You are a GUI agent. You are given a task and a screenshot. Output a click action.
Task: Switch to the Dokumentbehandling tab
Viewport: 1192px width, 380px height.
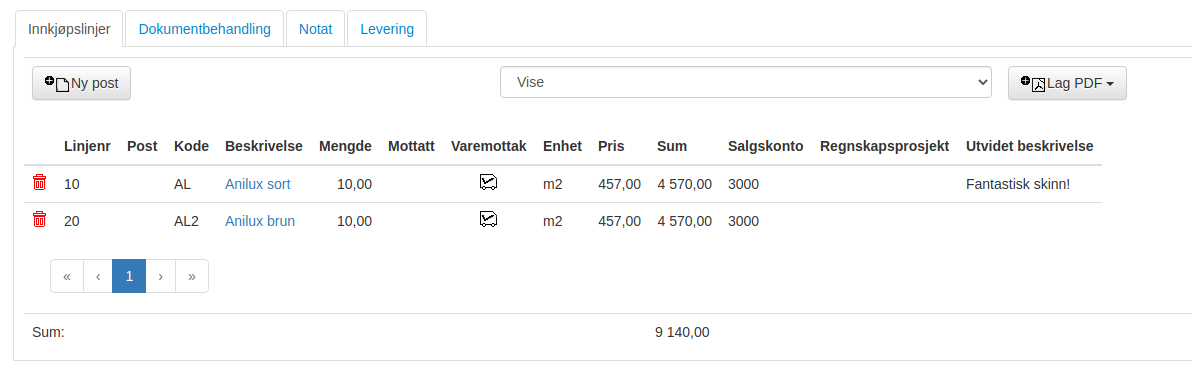[204, 29]
